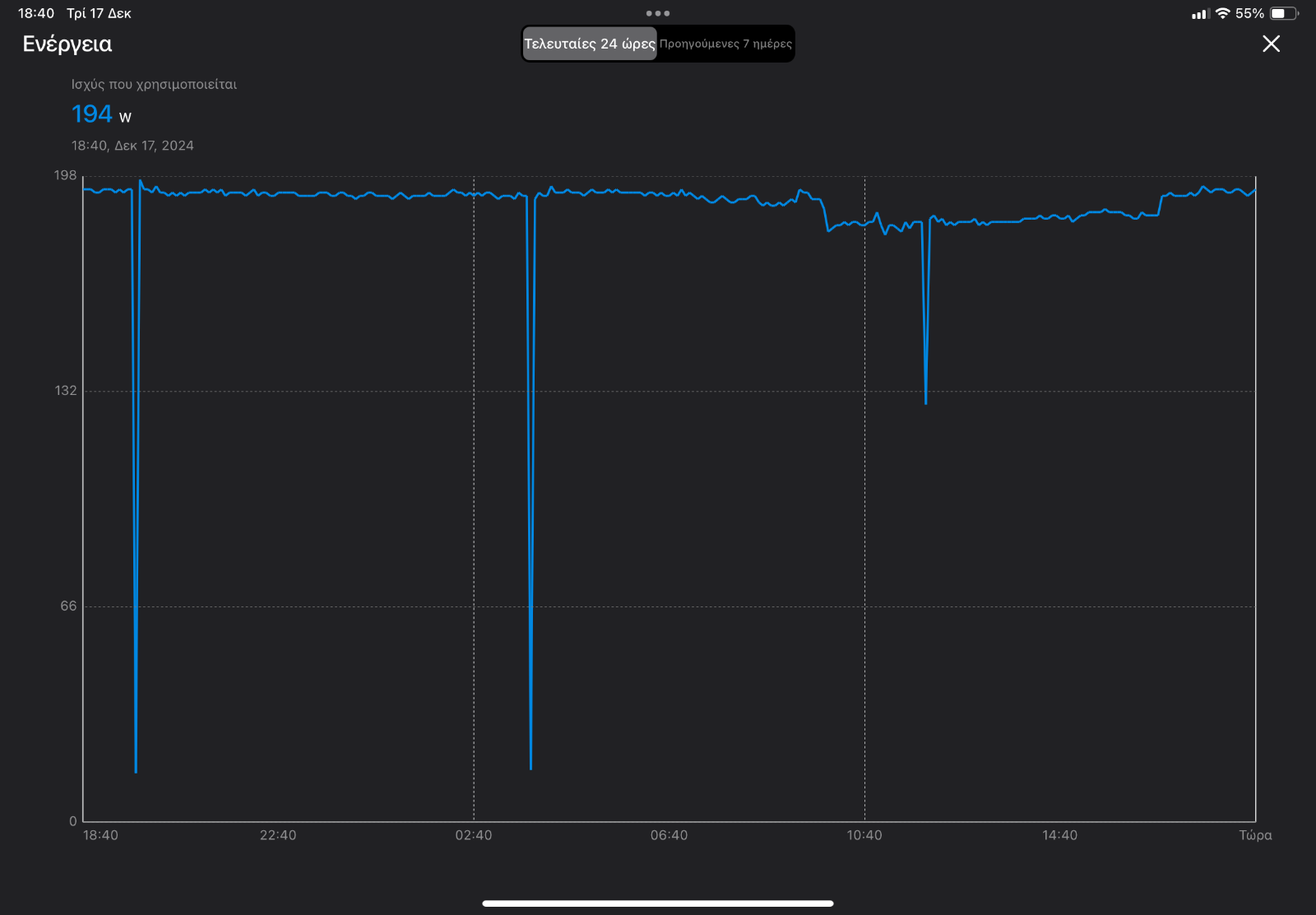Tap the x-axis label 22:40
This screenshot has height=915, width=1316.
[x=278, y=835]
